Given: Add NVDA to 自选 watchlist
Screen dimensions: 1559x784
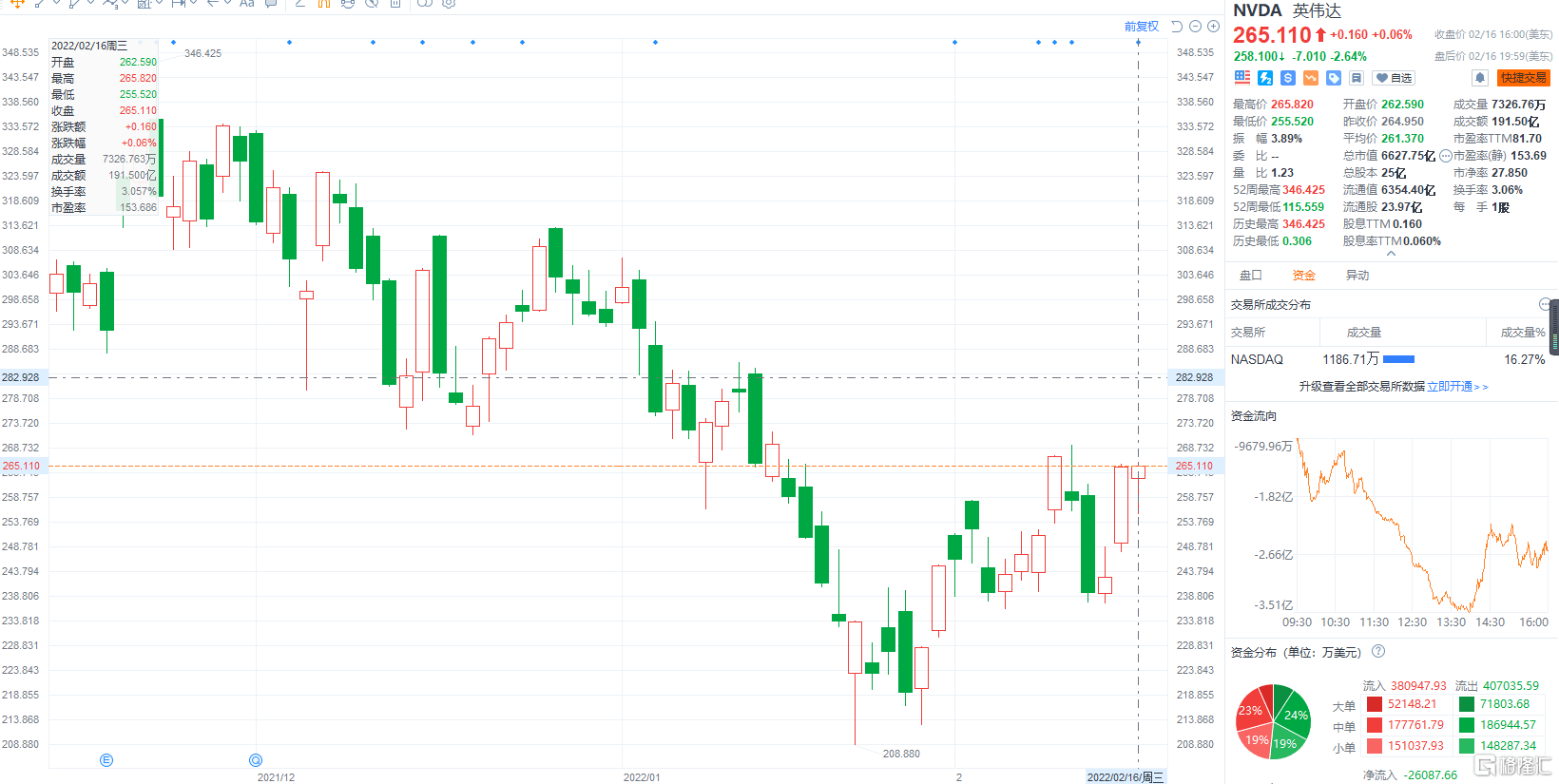Looking at the screenshot, I should (1394, 78).
